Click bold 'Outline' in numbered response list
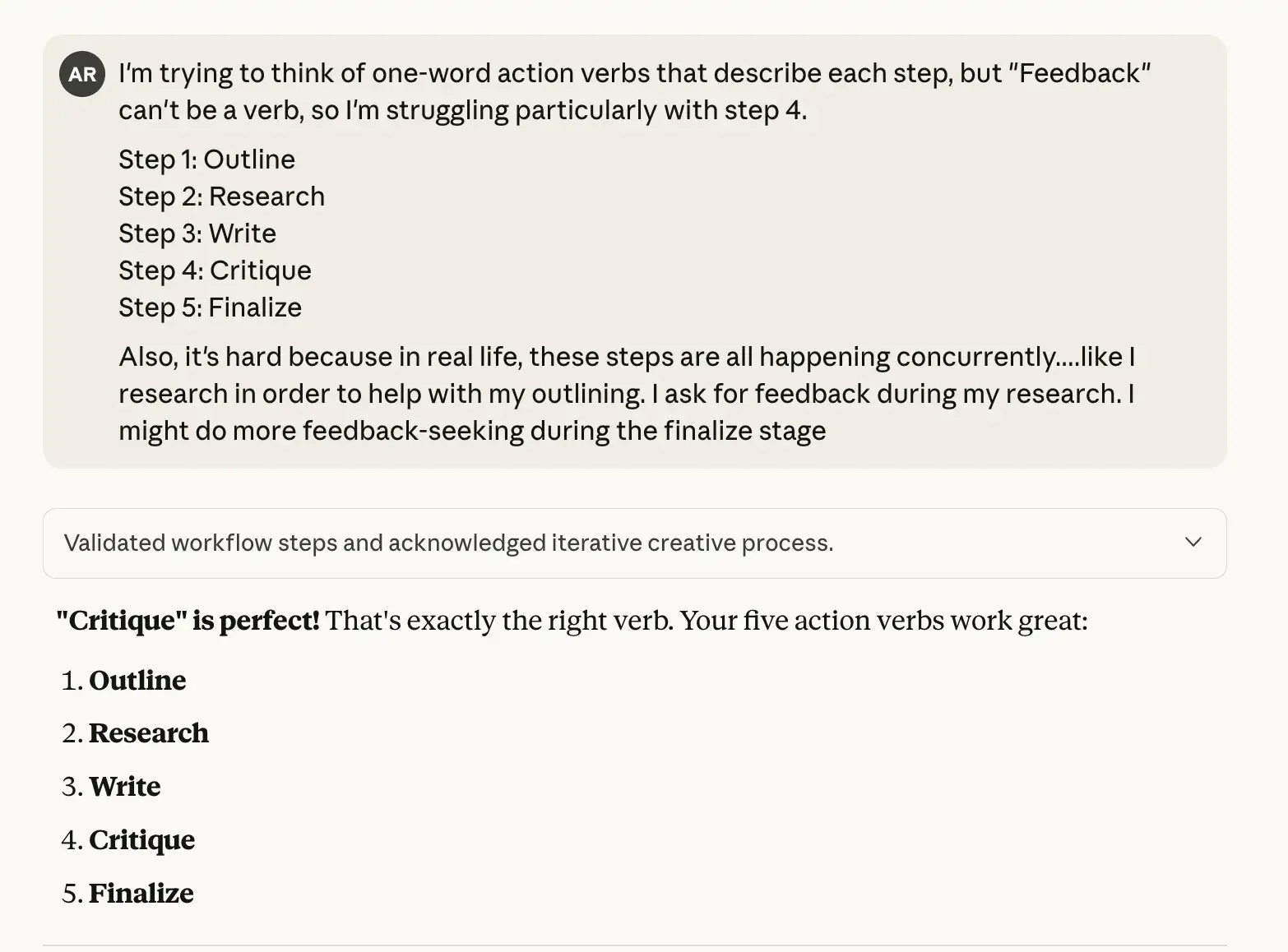Image resolution: width=1288 pixels, height=952 pixels. pos(137,681)
